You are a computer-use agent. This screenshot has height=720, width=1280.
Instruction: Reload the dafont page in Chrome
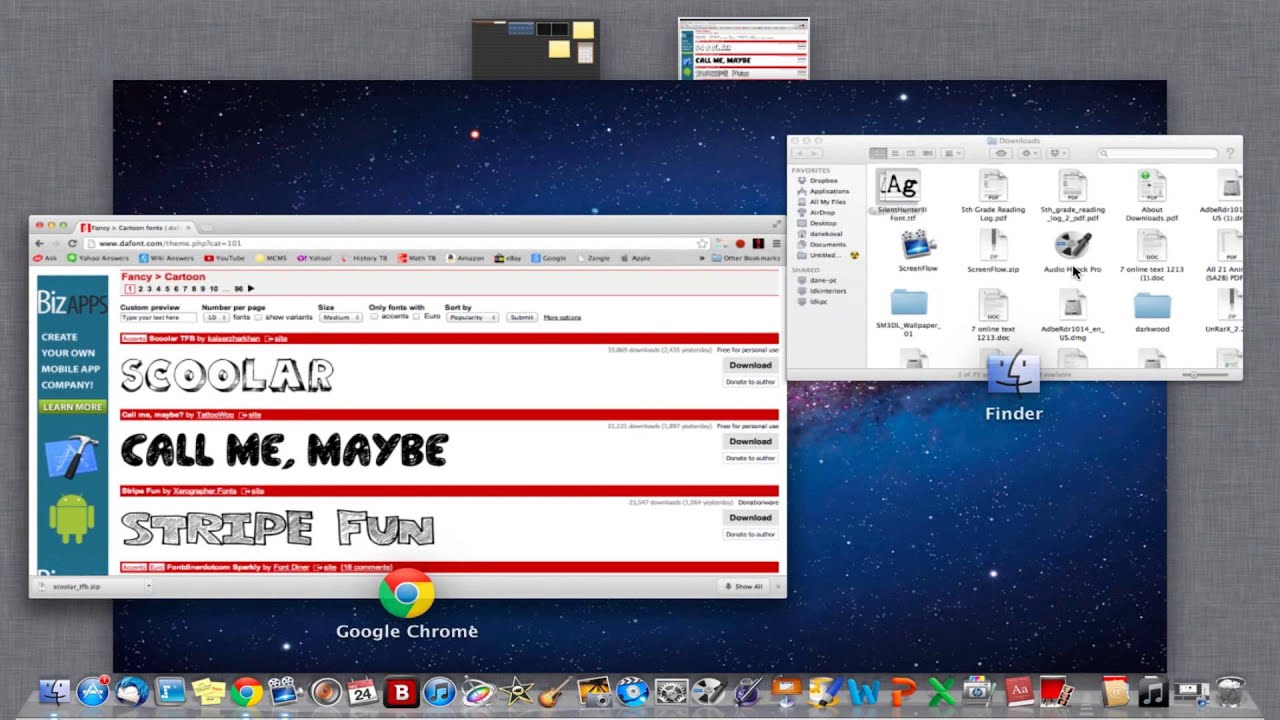72,243
